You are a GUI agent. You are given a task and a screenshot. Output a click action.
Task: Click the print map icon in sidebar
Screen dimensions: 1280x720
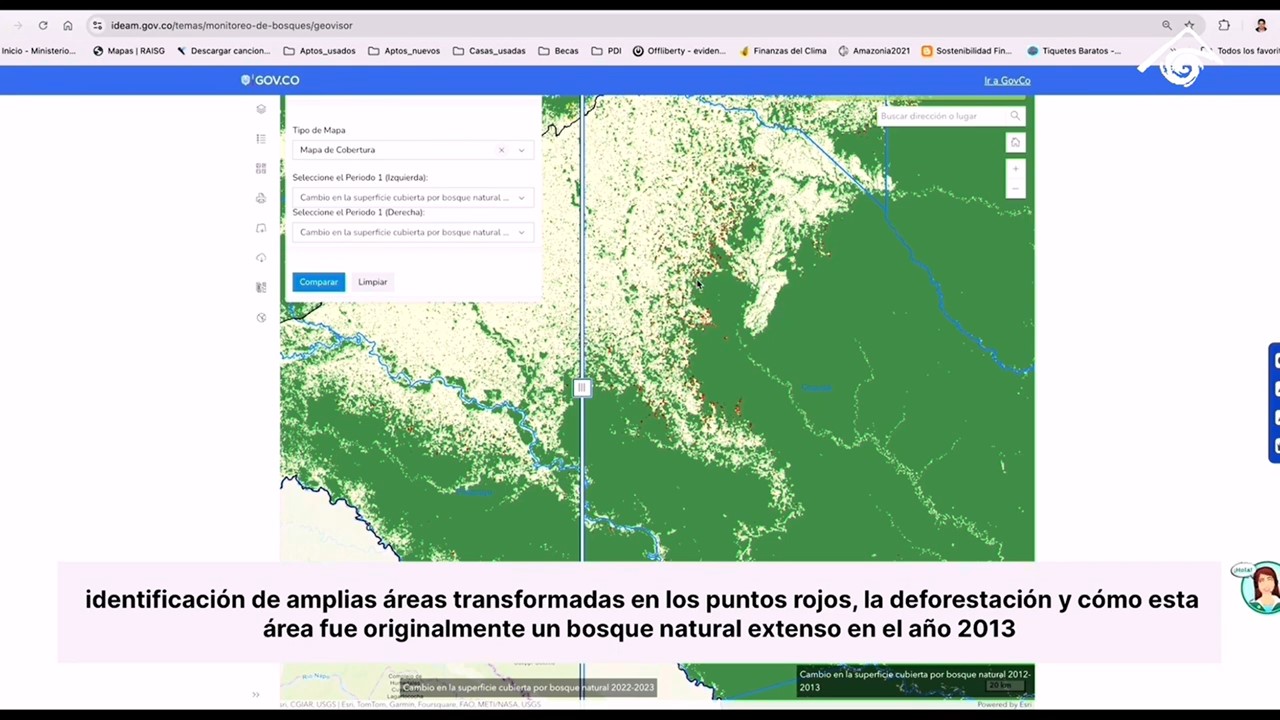pyautogui.click(x=261, y=198)
